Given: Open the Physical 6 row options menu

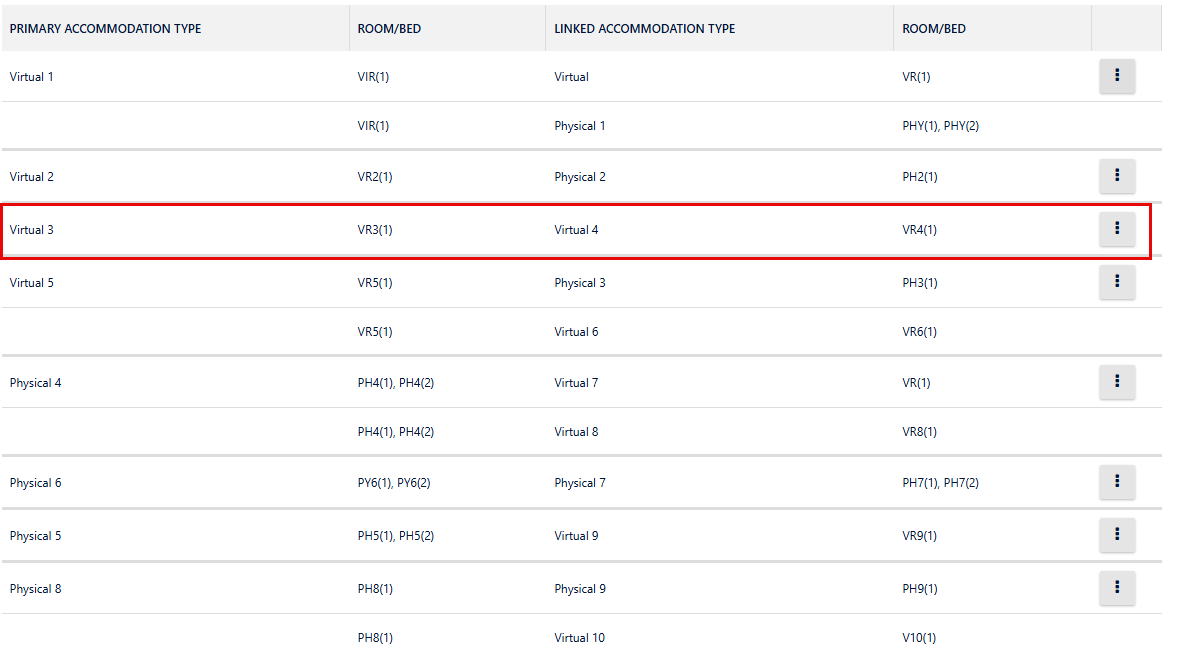Looking at the screenshot, I should pyautogui.click(x=1117, y=482).
